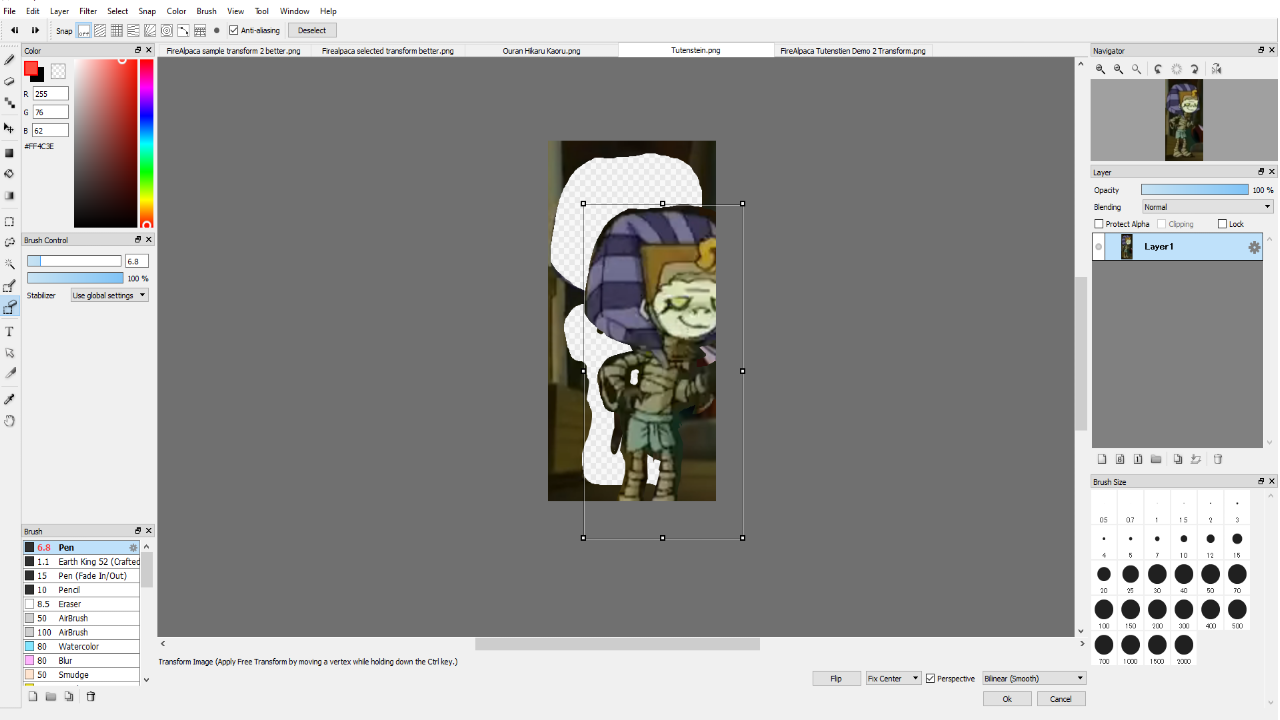The height and width of the screenshot is (720, 1280).
Task: Switch to the Tutenstein.png tab
Action: [696, 50]
